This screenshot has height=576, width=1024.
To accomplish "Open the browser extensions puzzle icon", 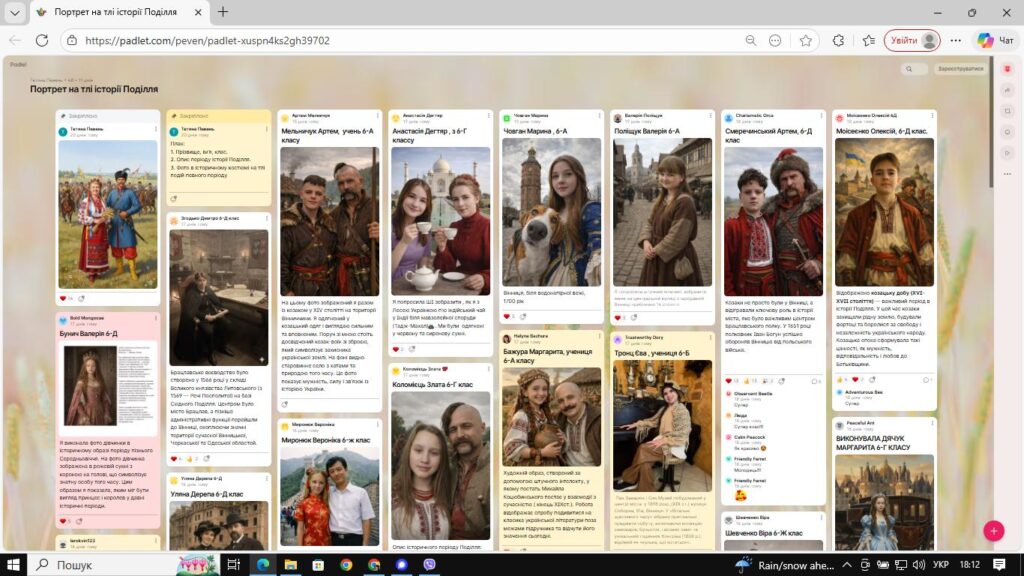I will pos(838,40).
